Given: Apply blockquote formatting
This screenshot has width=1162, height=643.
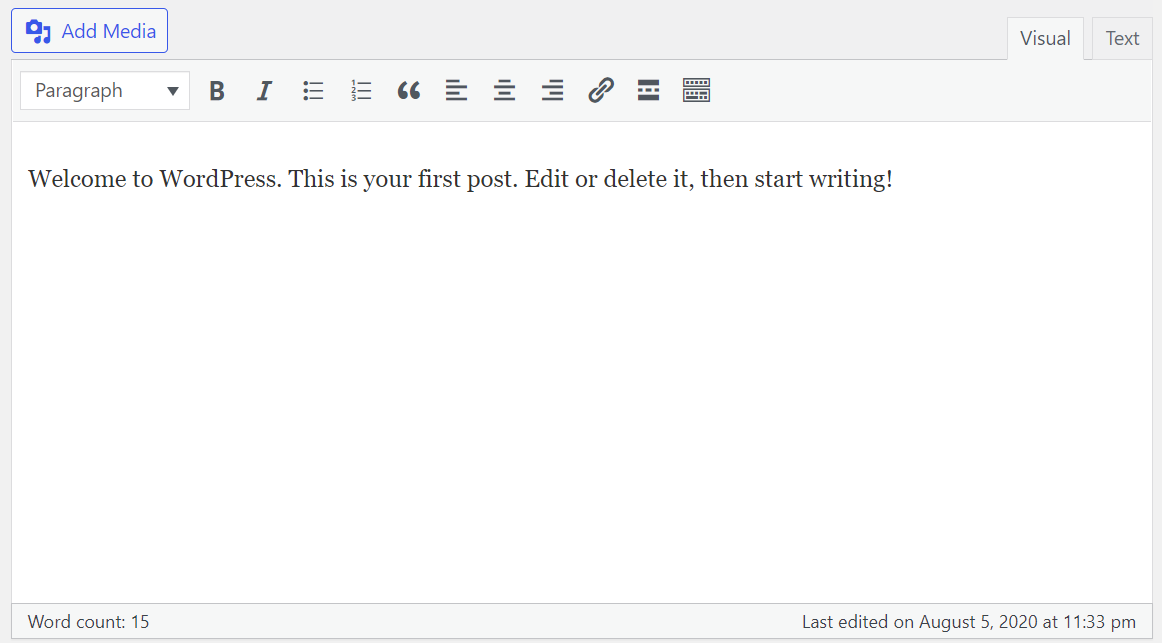Looking at the screenshot, I should click(409, 90).
